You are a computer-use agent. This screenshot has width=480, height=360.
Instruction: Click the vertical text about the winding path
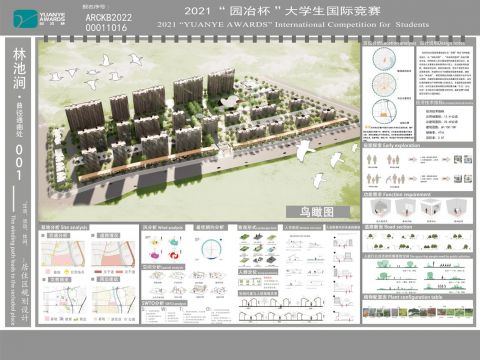pos(13,270)
